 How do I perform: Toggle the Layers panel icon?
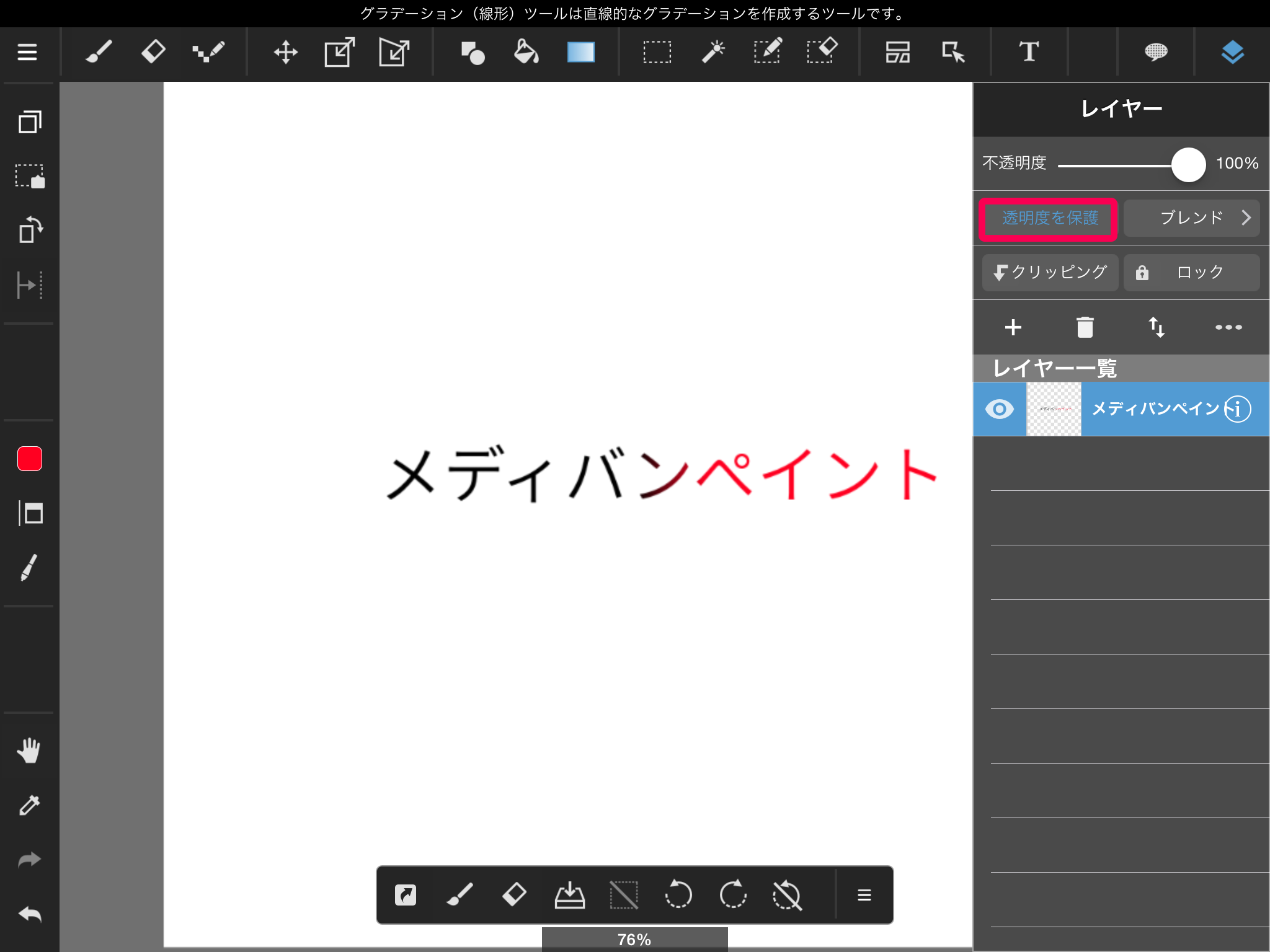pos(1233,52)
